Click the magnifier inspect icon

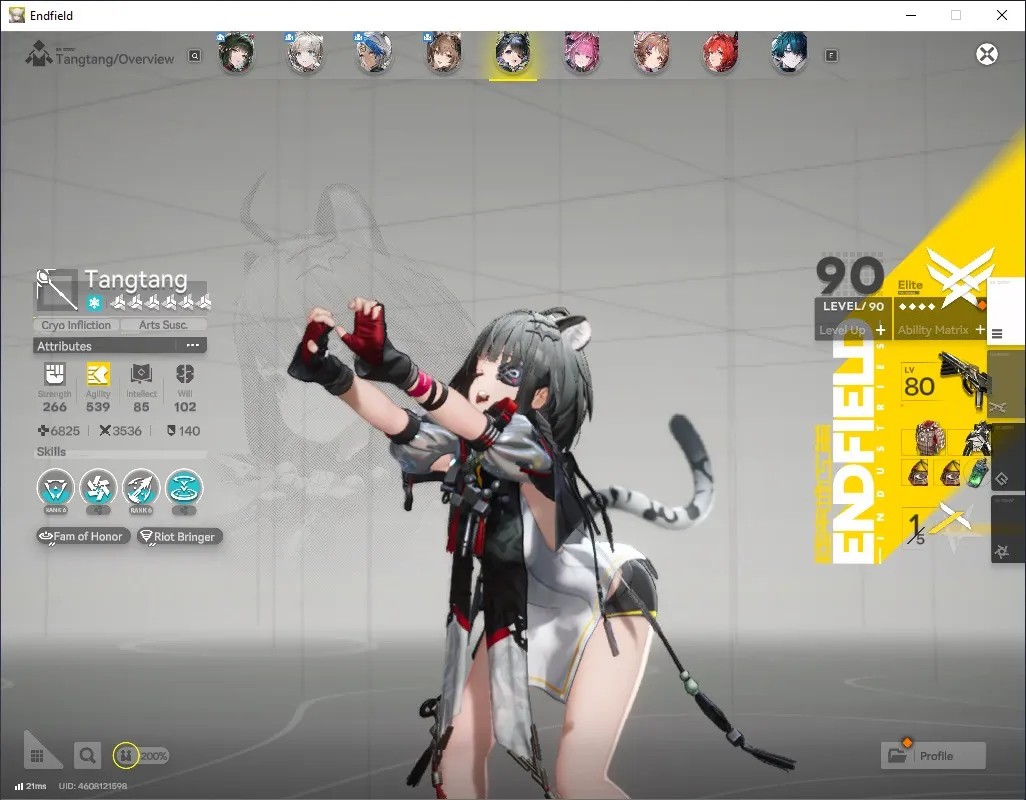[x=87, y=756]
